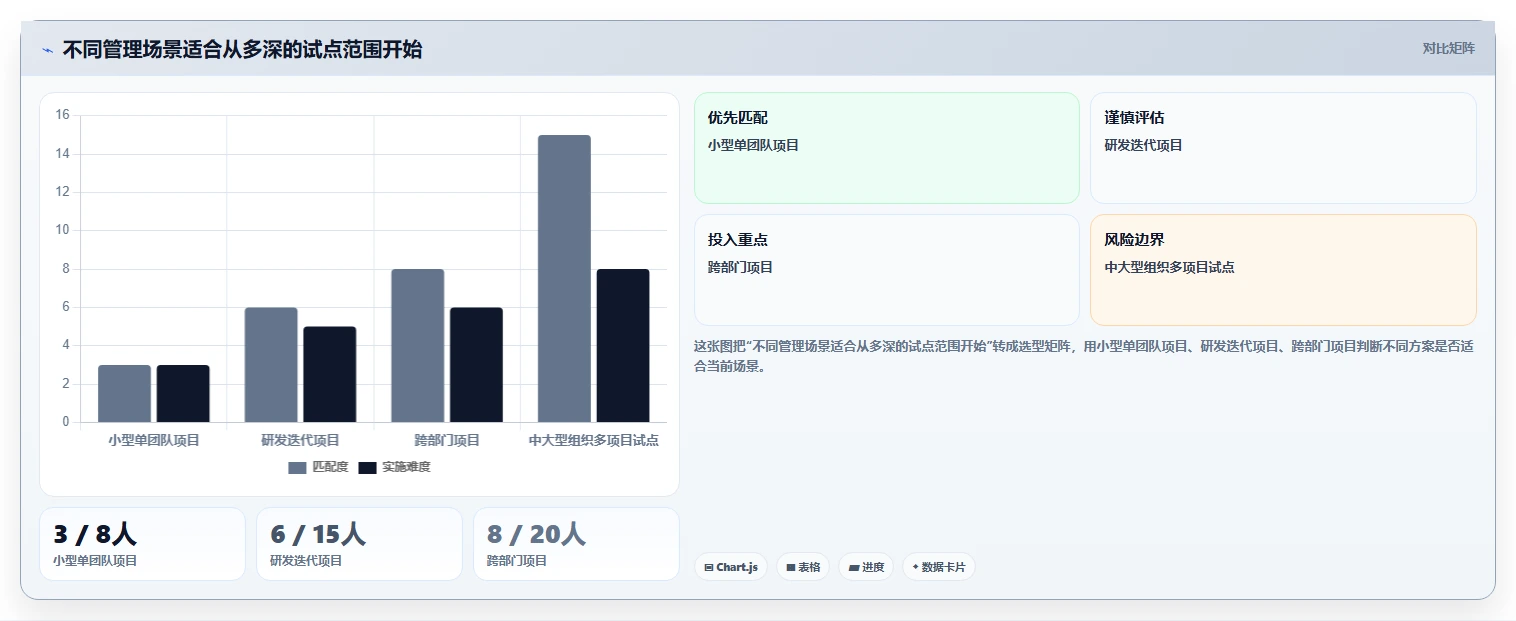The width and height of the screenshot is (1516, 621).
Task: Click the 中大型组织多项目试点 x-axis label
Action: pyautogui.click(x=594, y=440)
